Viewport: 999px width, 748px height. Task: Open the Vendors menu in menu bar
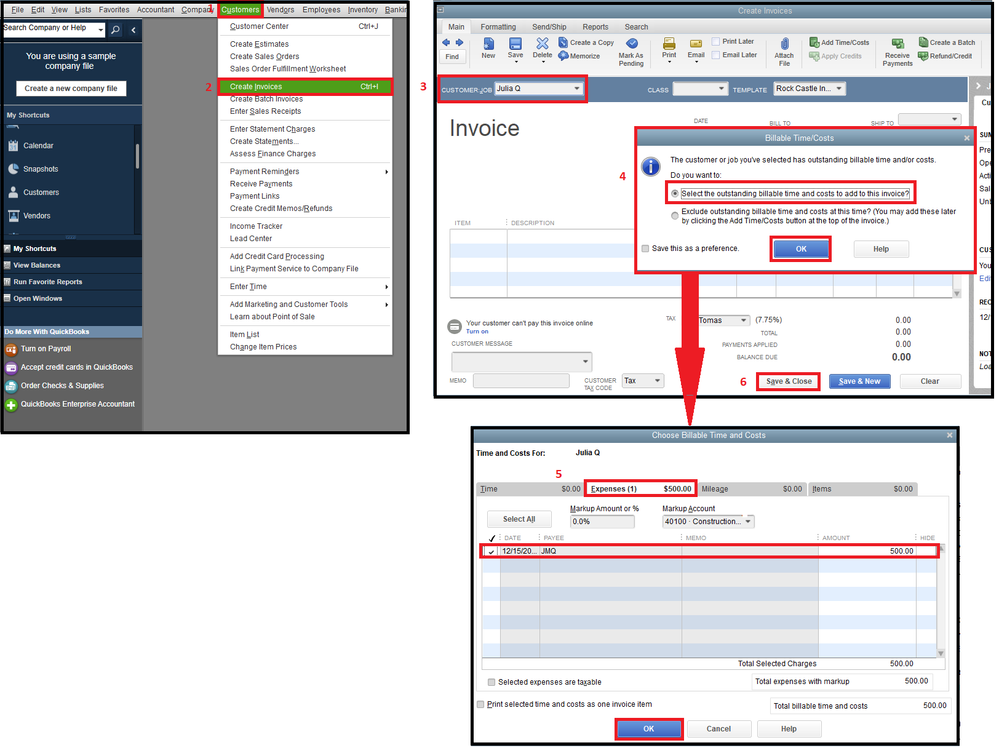280,10
